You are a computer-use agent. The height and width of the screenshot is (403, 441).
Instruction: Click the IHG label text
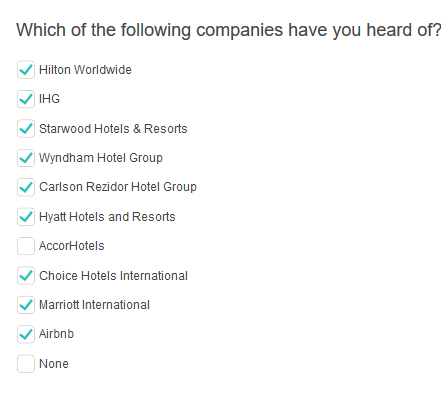pos(49,99)
